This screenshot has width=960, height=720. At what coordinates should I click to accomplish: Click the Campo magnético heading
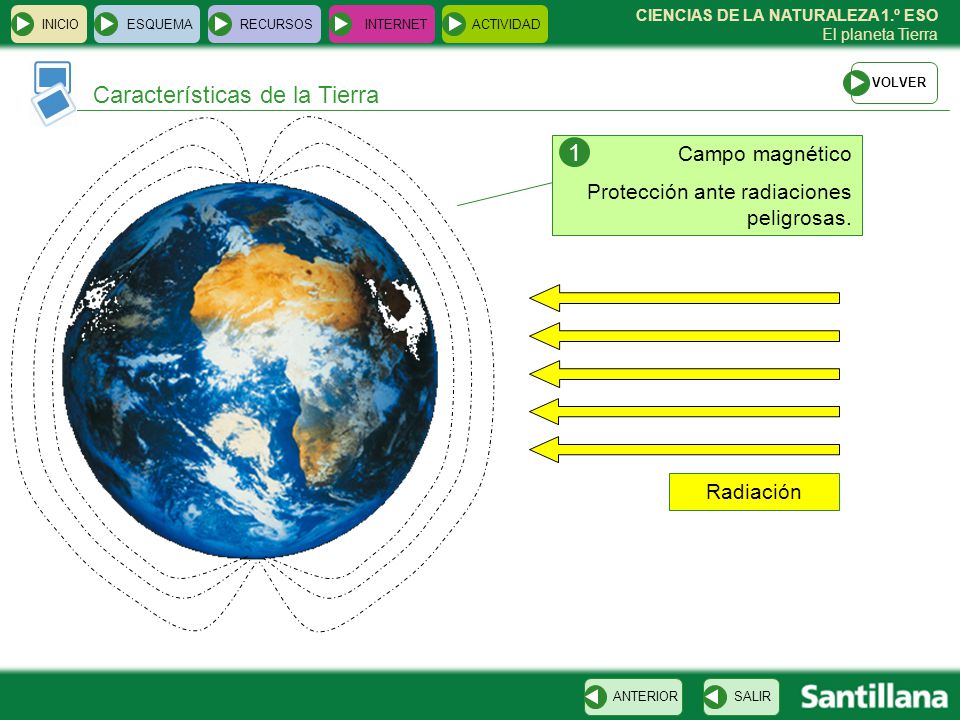pyautogui.click(x=764, y=154)
